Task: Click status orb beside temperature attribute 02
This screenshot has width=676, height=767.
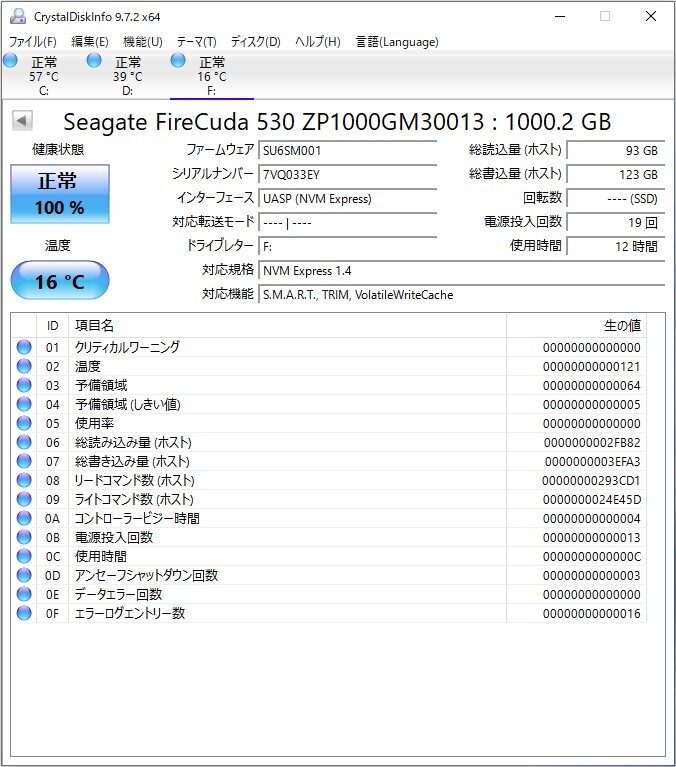Action: coord(24,366)
